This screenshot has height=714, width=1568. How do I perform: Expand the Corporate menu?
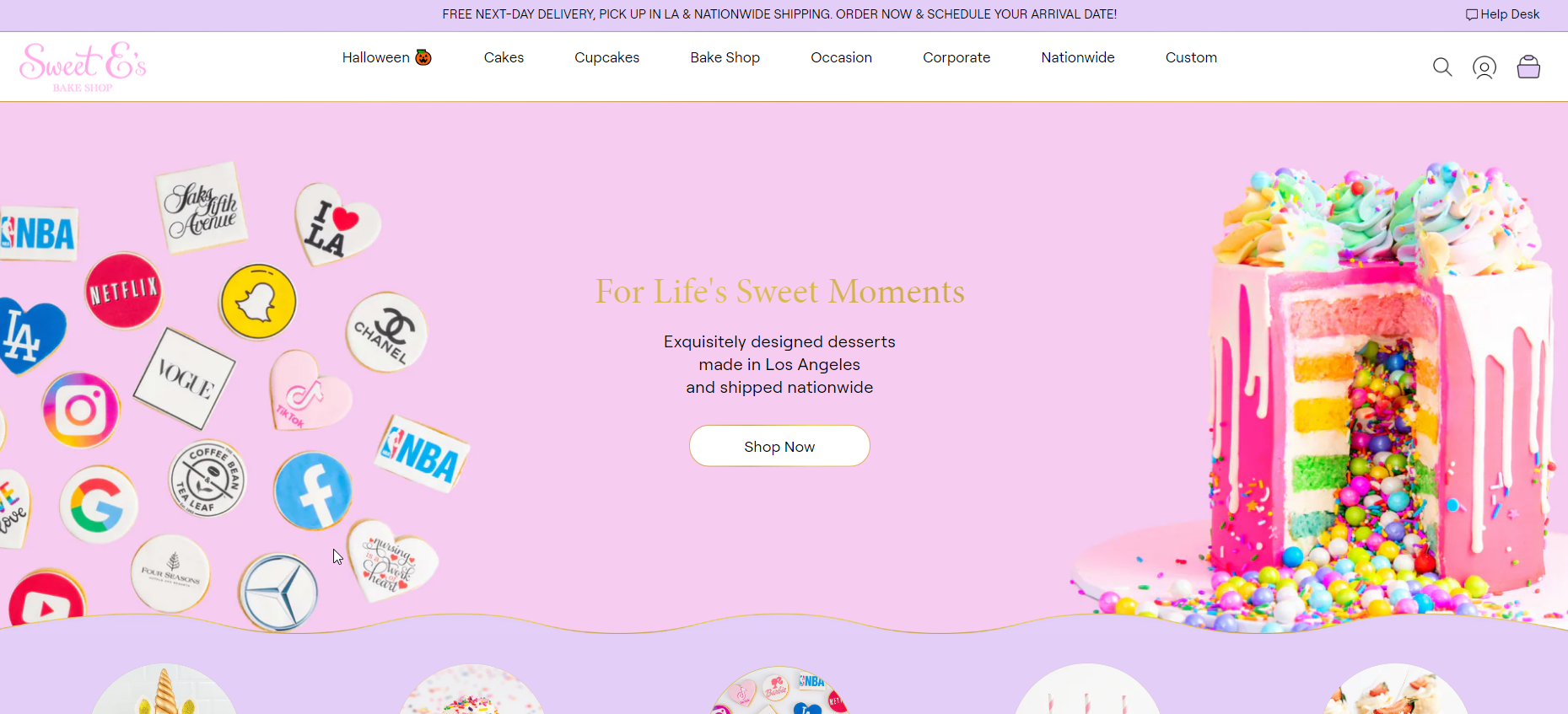click(x=956, y=57)
